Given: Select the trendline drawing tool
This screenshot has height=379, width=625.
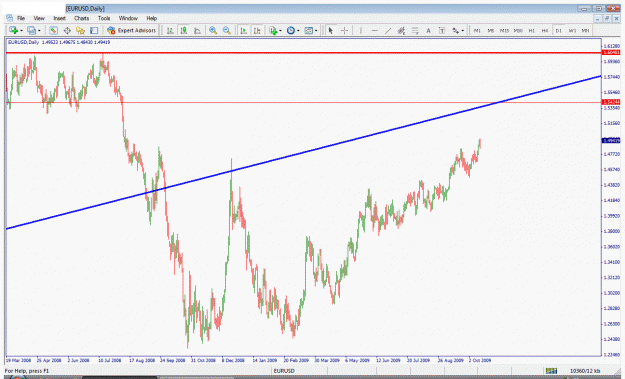Looking at the screenshot, I should pyautogui.click(x=388, y=30).
